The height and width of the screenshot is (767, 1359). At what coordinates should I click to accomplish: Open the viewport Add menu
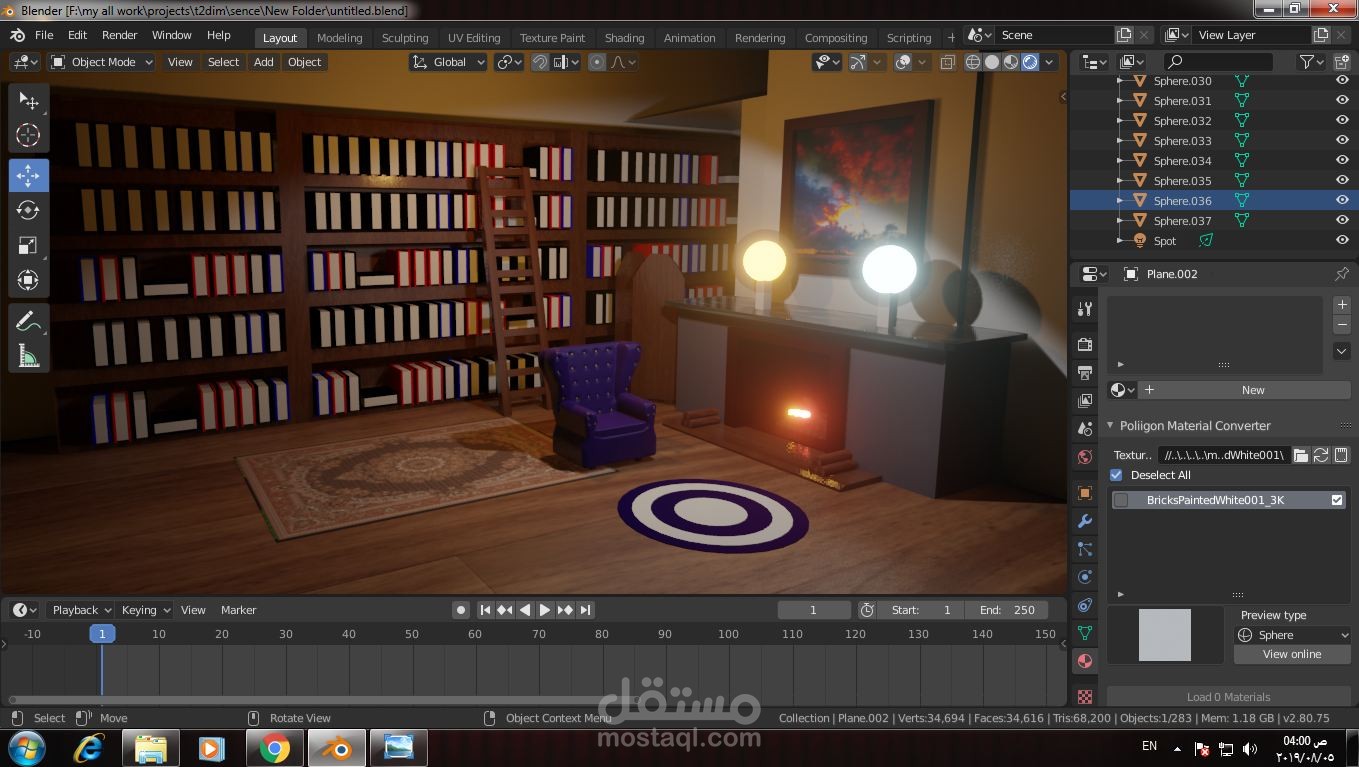[264, 62]
